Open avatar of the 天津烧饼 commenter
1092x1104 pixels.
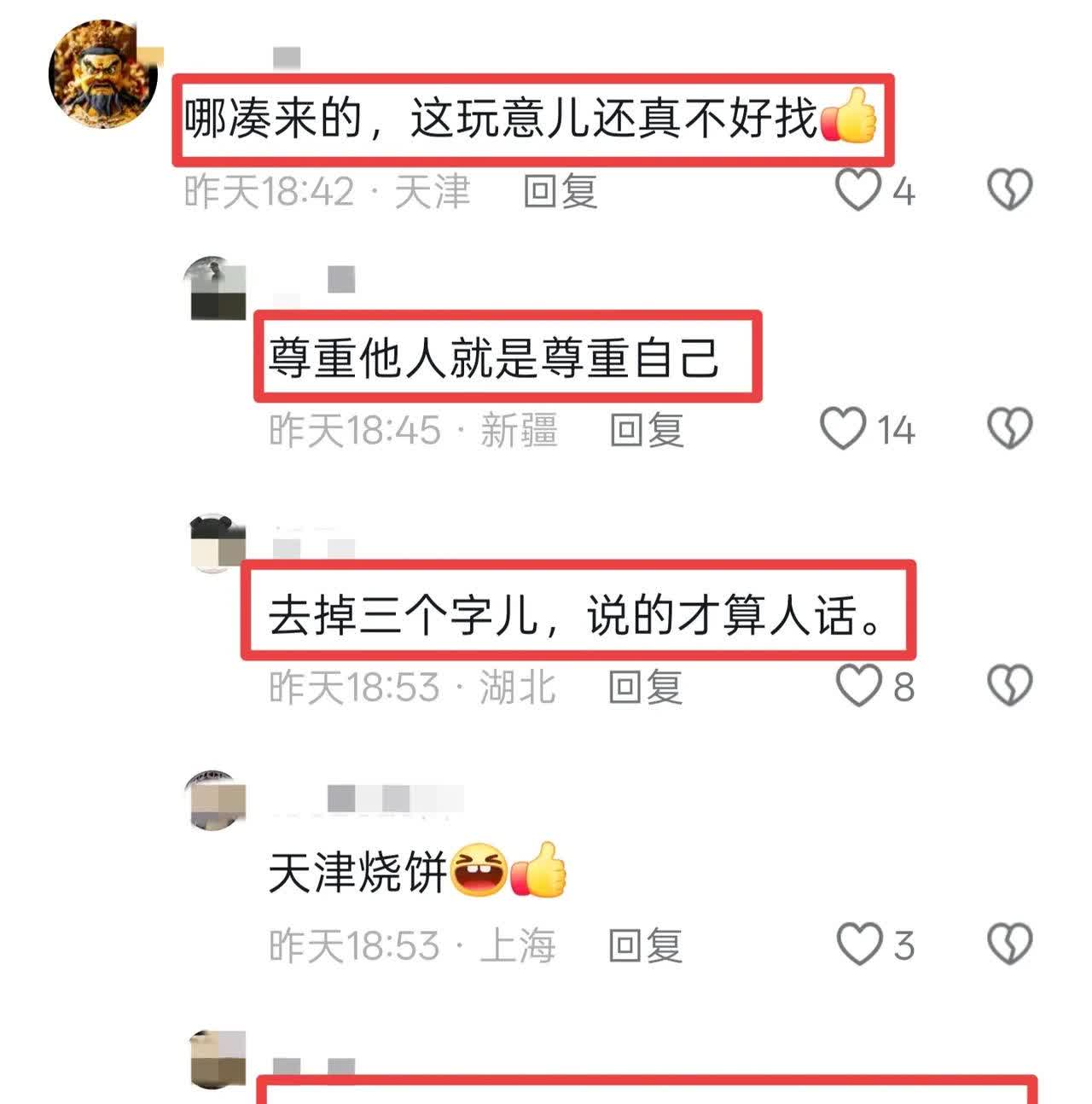[215, 801]
